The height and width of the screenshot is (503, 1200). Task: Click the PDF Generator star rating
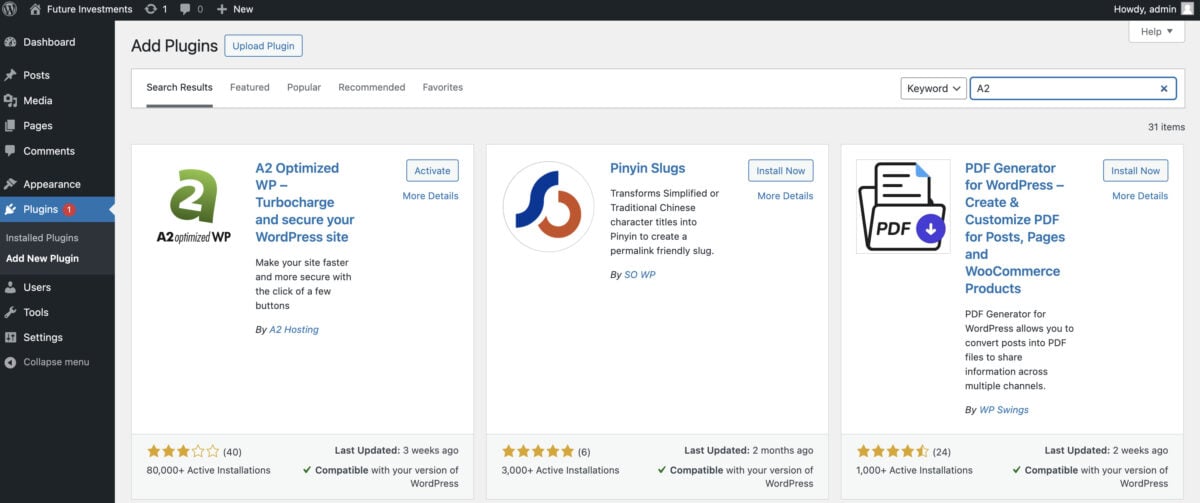click(x=892, y=451)
